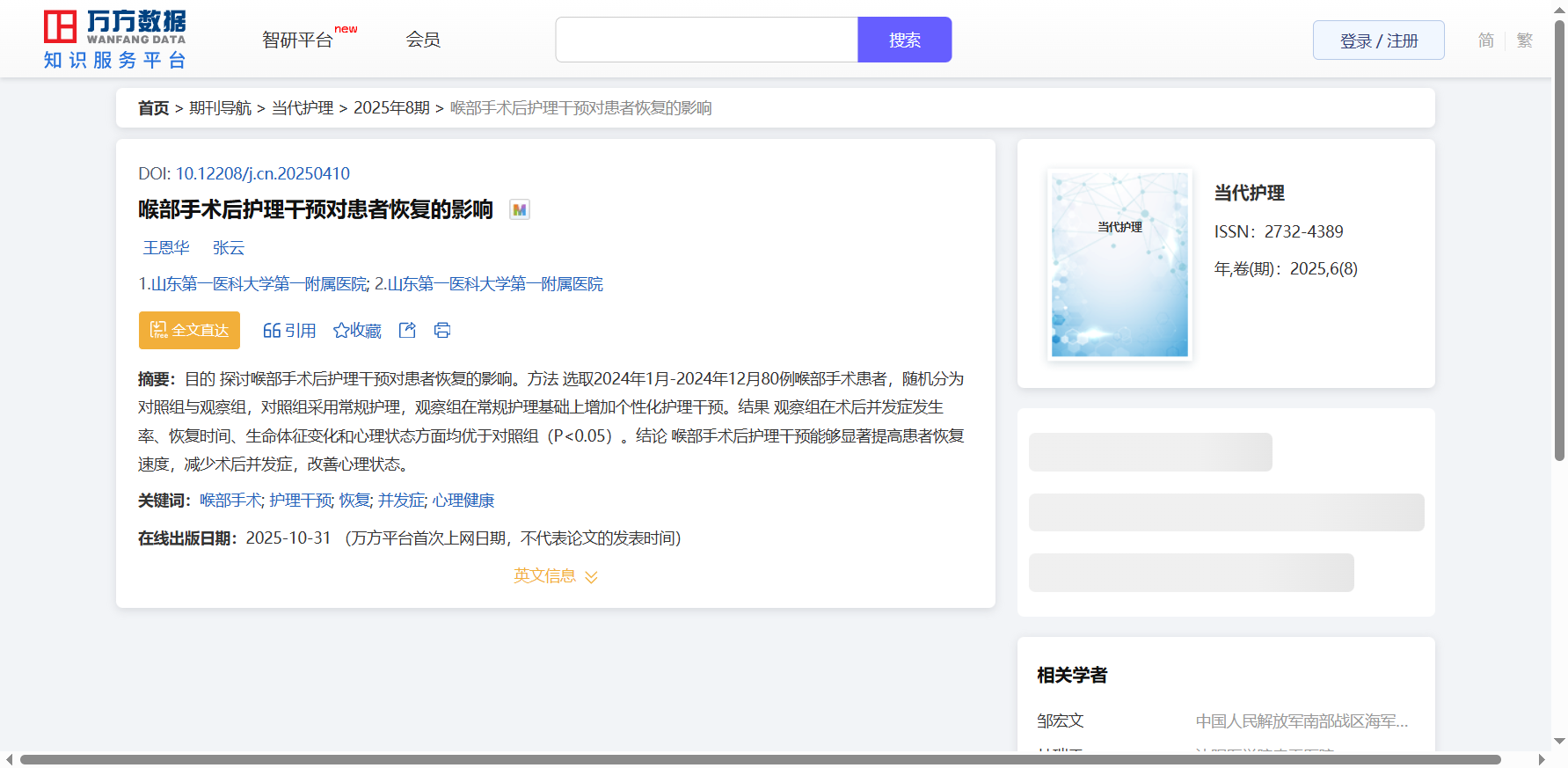This screenshot has height=768, width=1568.
Task: Click the 登录 / 注册 button
Action: tap(1378, 40)
